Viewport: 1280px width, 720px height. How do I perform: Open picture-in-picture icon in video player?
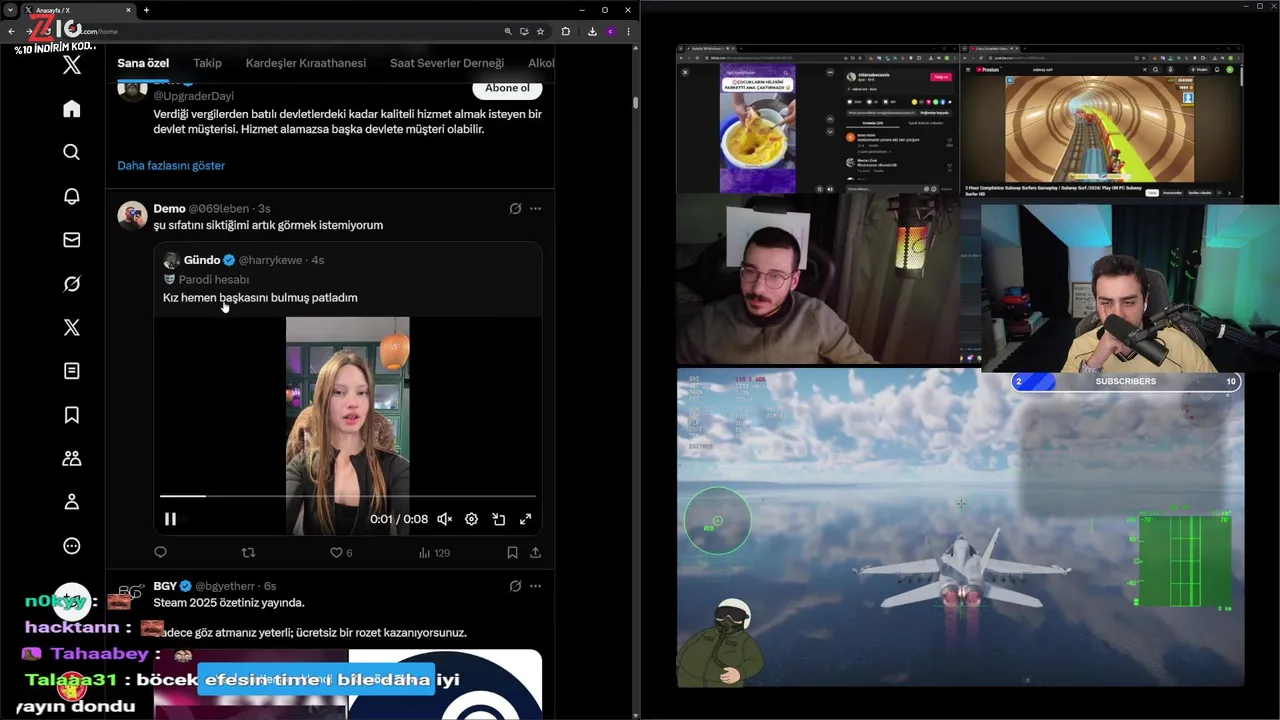[498, 519]
